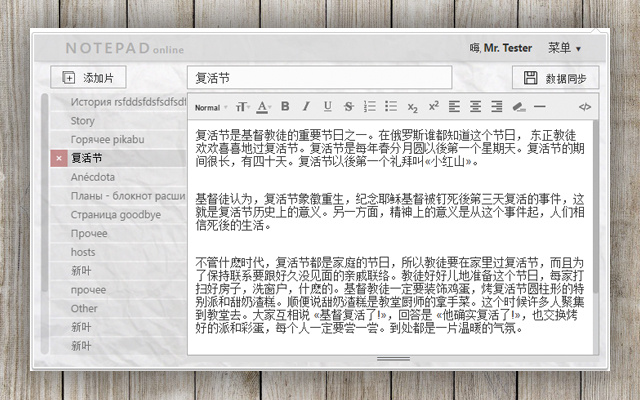Open the Горячее pikabu note
640x400 pixels.
118,139
